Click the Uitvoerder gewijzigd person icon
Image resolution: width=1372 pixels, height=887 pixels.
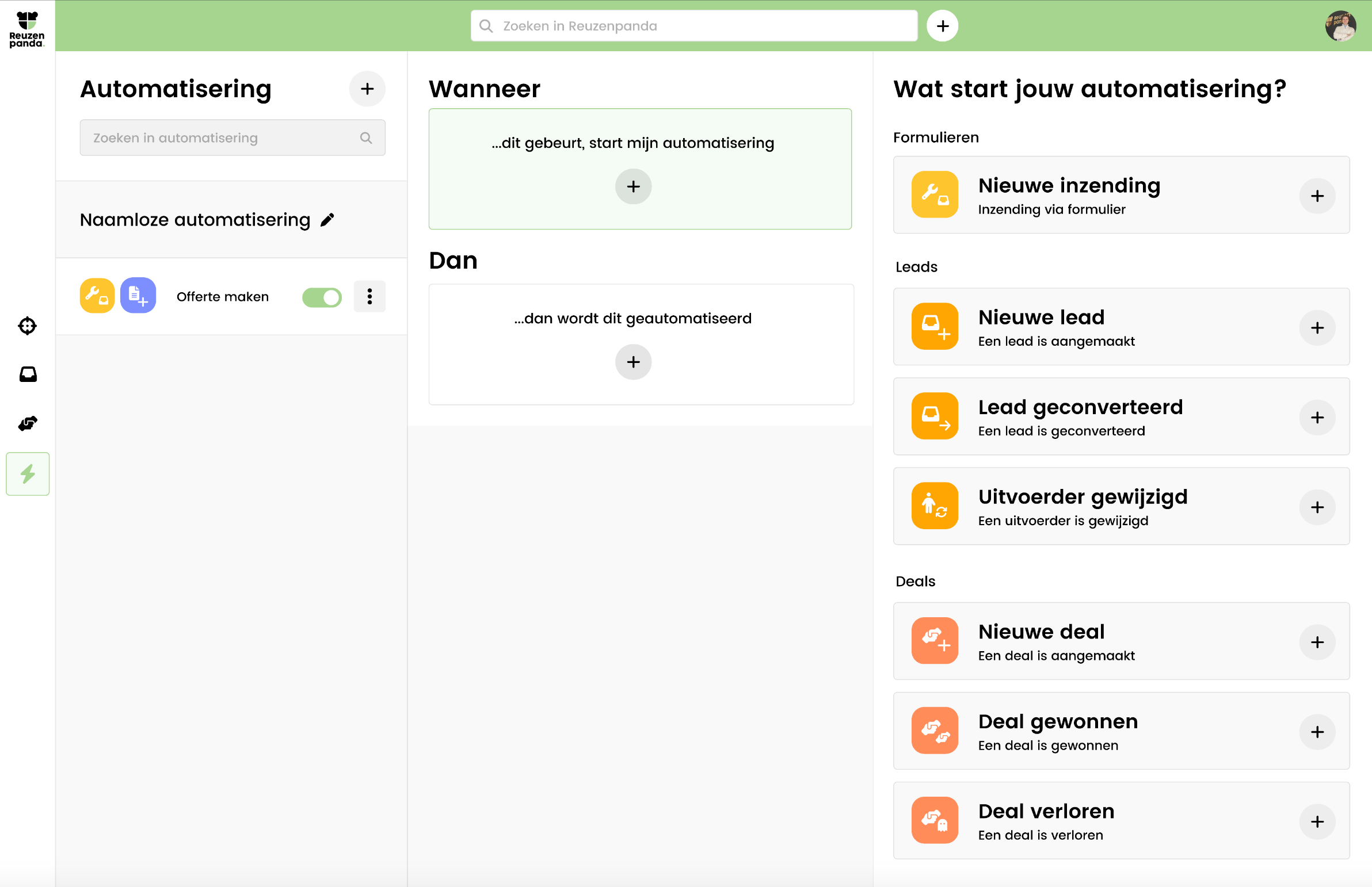click(x=935, y=506)
